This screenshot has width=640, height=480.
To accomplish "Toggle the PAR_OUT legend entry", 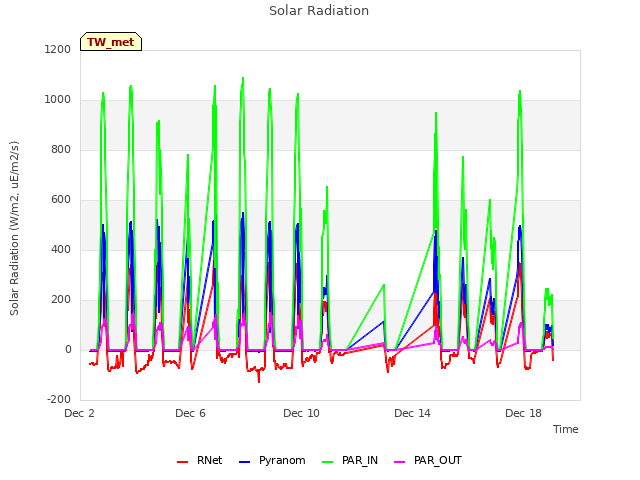I will point(428,460).
